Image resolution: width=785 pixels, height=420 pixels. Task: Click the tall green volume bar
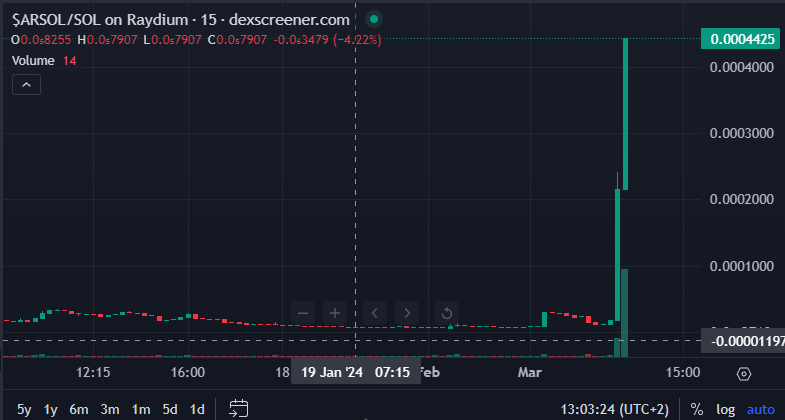pos(624,313)
